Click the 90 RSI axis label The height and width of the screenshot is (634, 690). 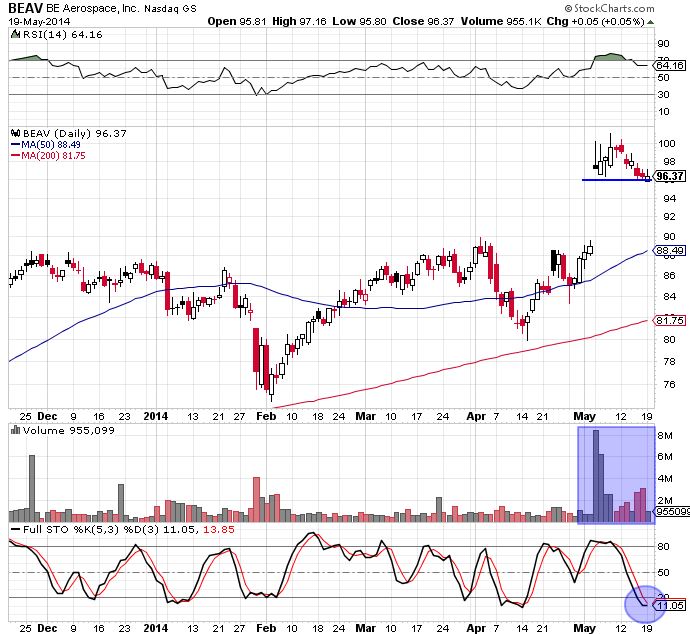click(x=663, y=44)
